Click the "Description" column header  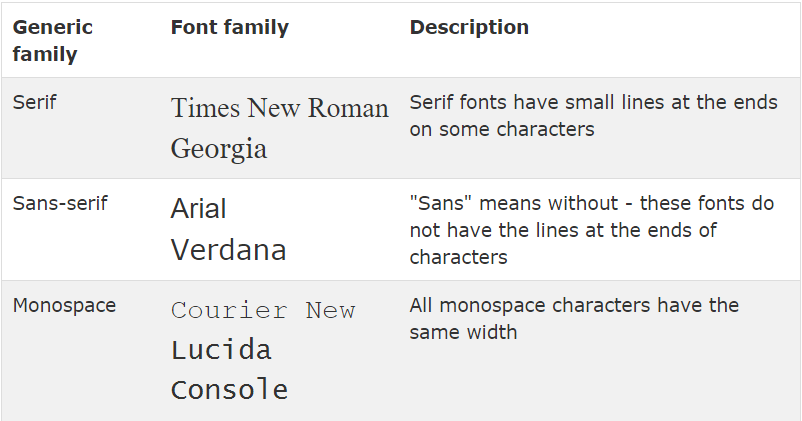tap(469, 27)
